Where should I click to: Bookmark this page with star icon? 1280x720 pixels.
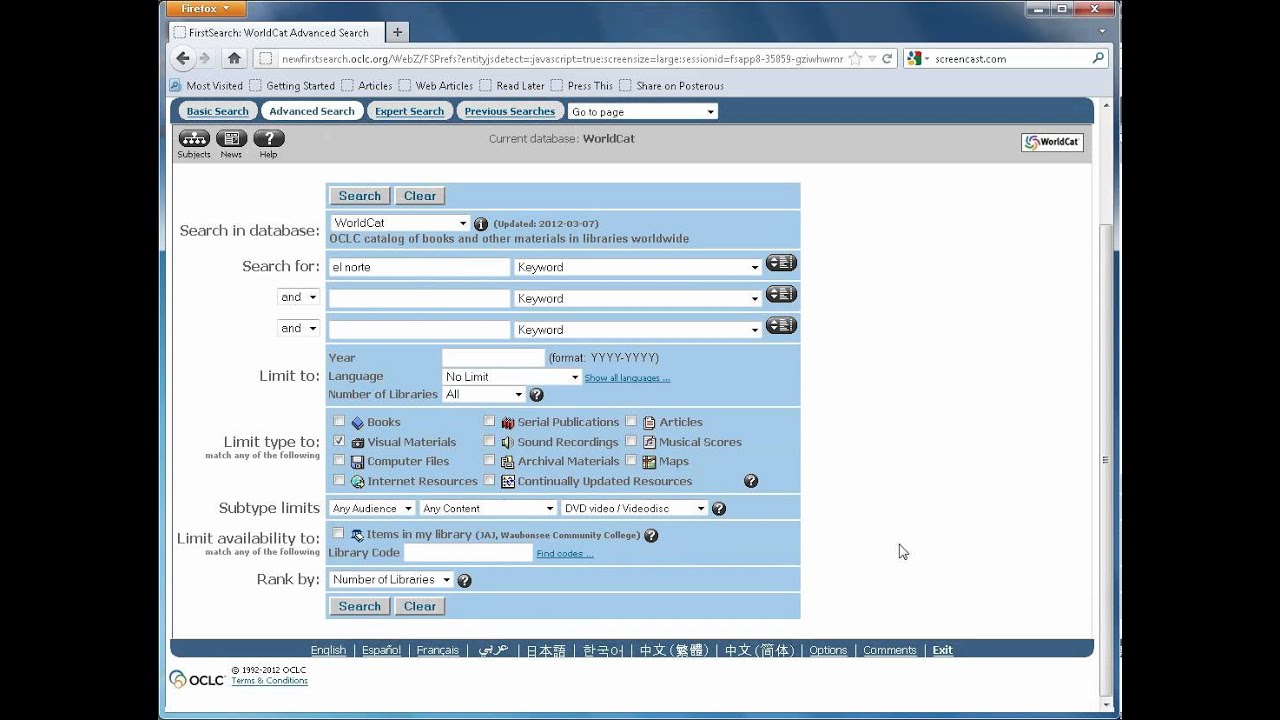pos(855,58)
